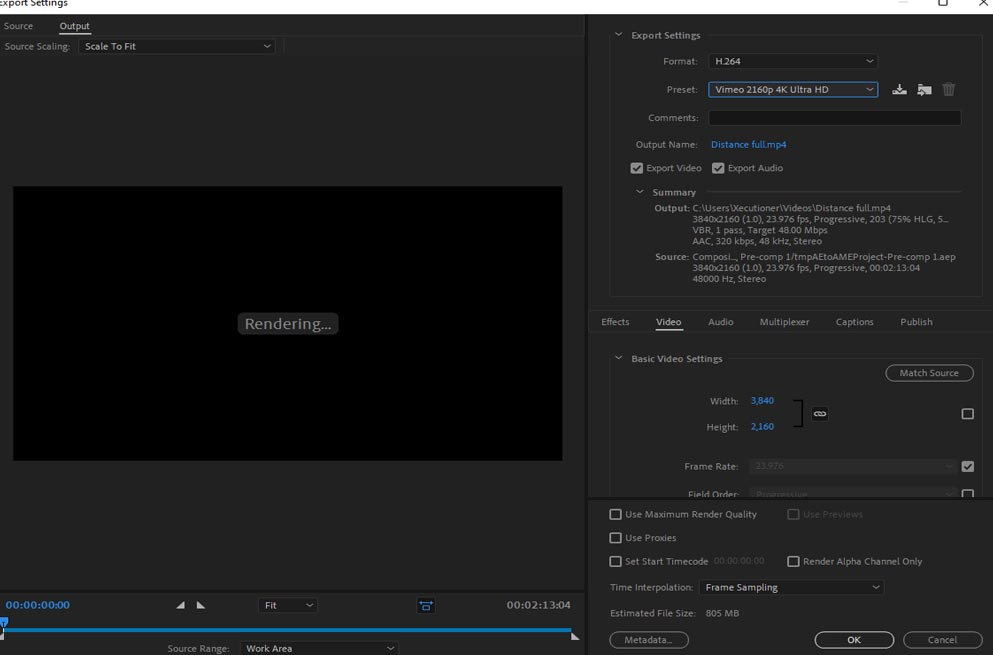
Task: Switch to the Output tab
Action: tap(75, 26)
